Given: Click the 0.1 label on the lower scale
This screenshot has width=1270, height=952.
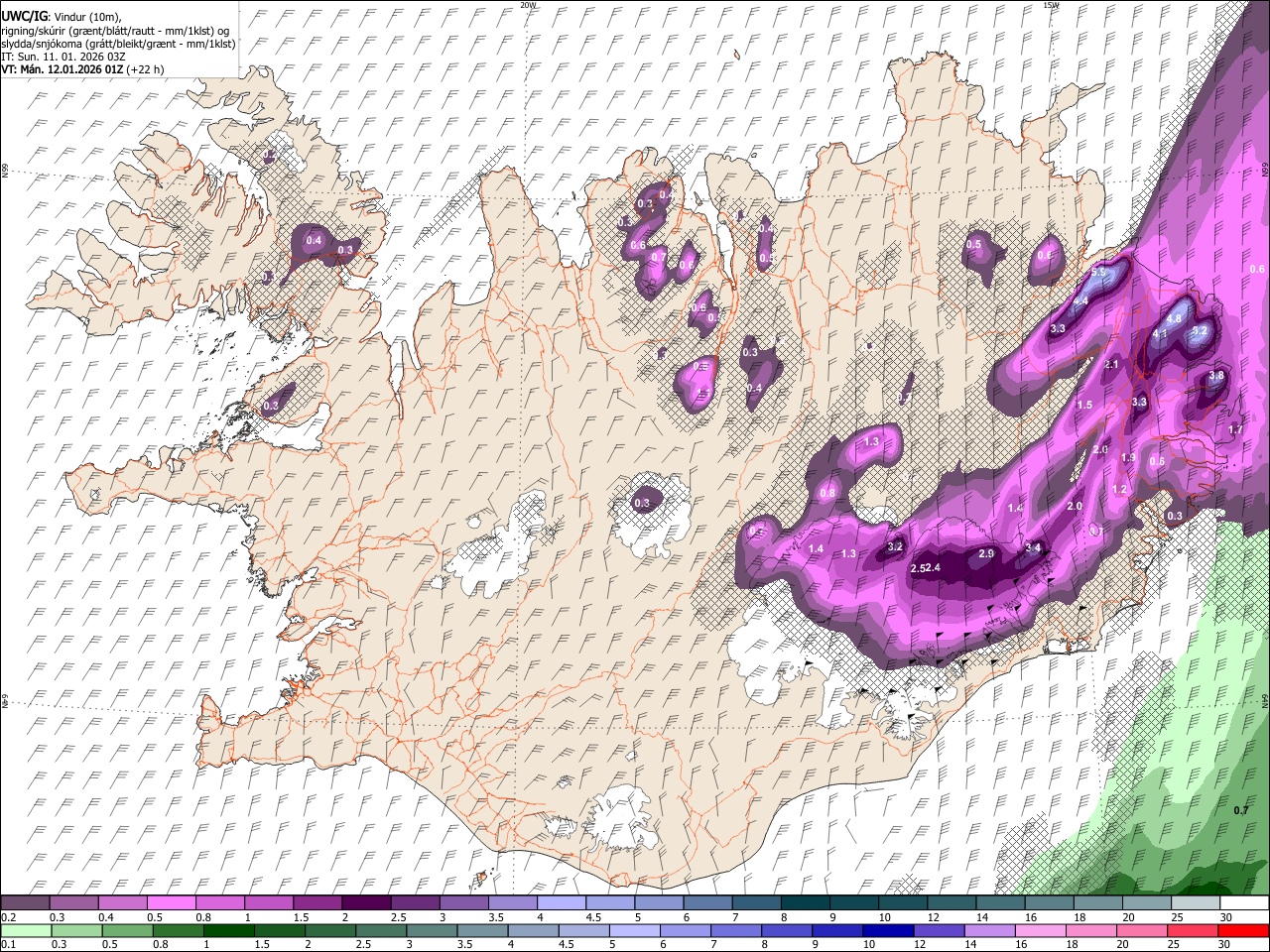Looking at the screenshot, I should (8, 944).
